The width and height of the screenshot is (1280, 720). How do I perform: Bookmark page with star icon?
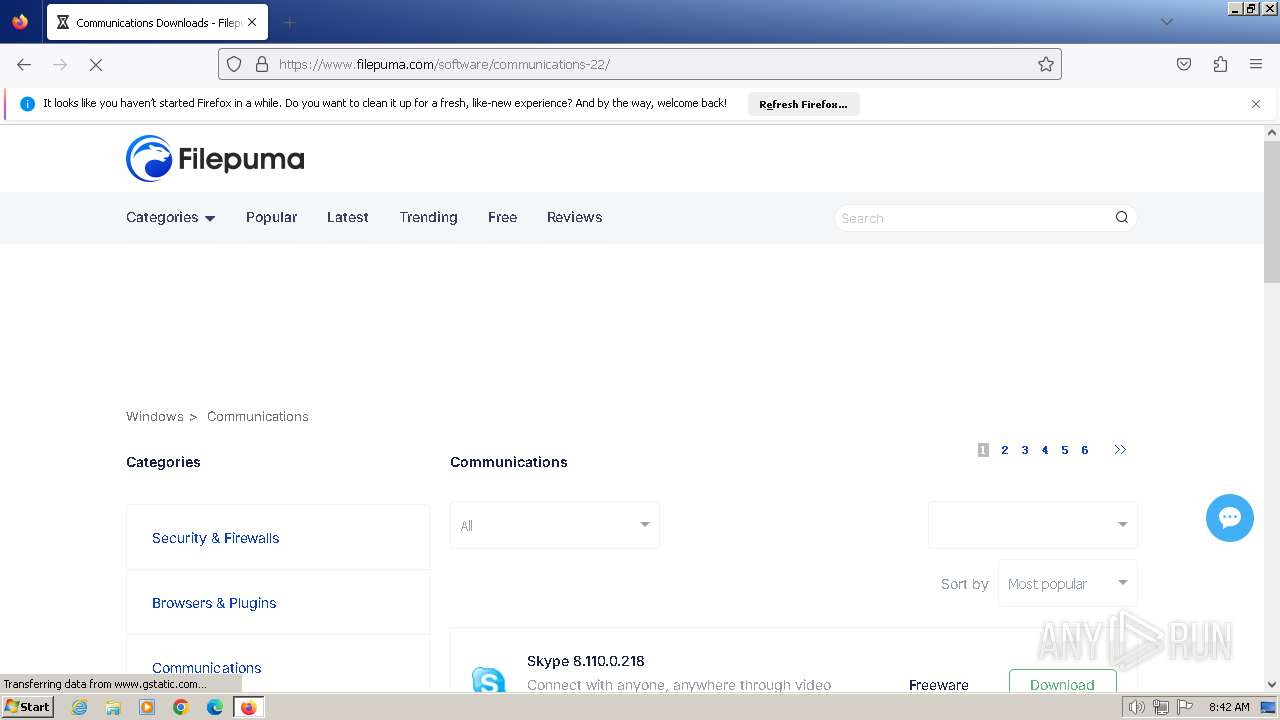click(x=1046, y=64)
